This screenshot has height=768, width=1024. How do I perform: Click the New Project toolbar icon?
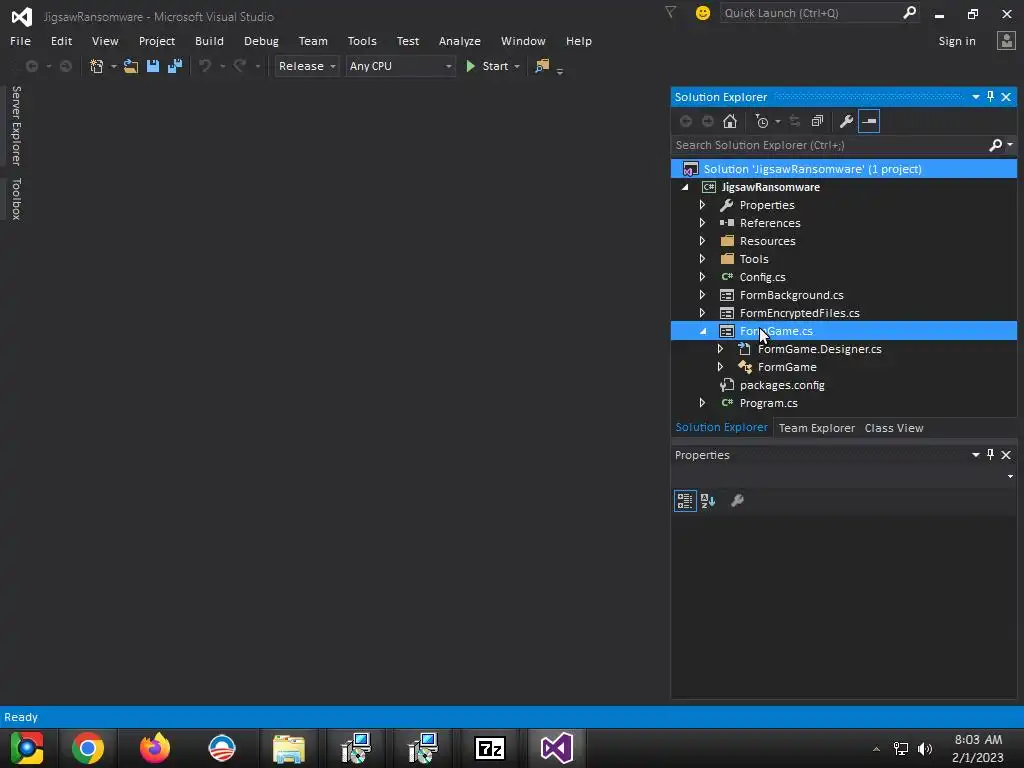[97, 66]
